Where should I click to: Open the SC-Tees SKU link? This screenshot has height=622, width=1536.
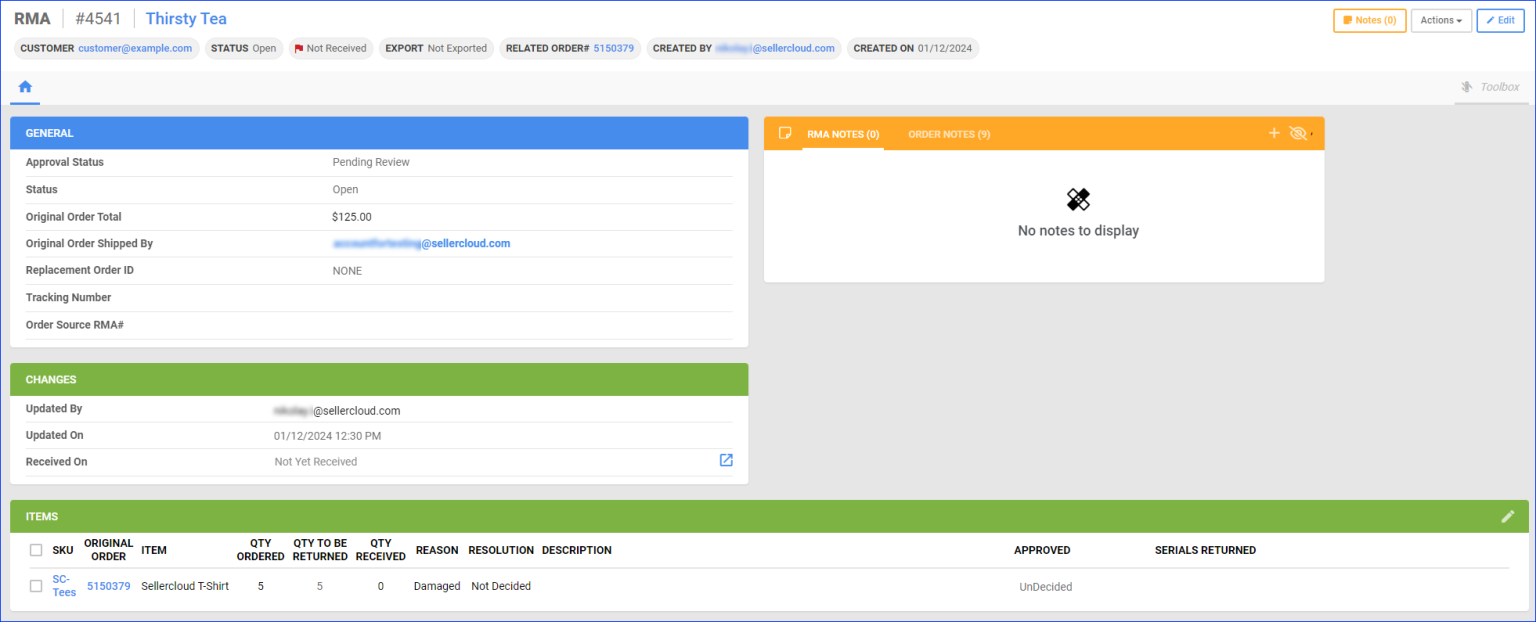[63, 586]
